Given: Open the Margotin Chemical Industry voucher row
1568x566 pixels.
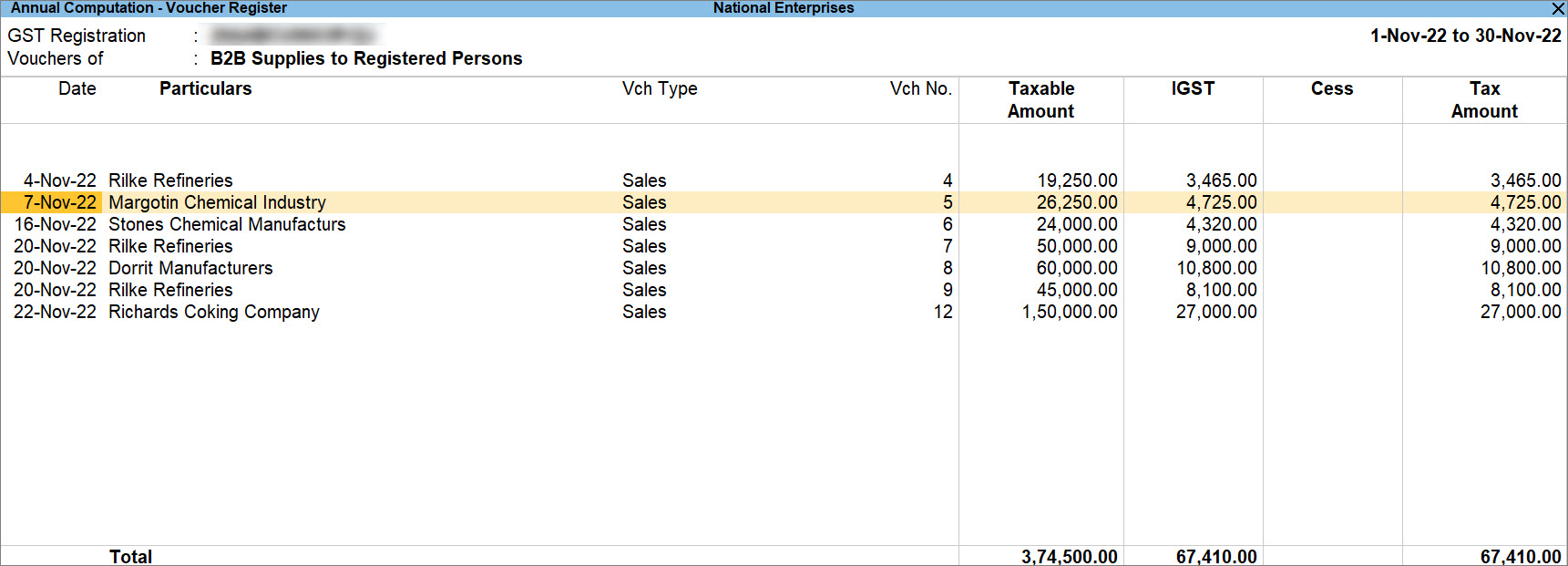Looking at the screenshot, I should click(784, 202).
